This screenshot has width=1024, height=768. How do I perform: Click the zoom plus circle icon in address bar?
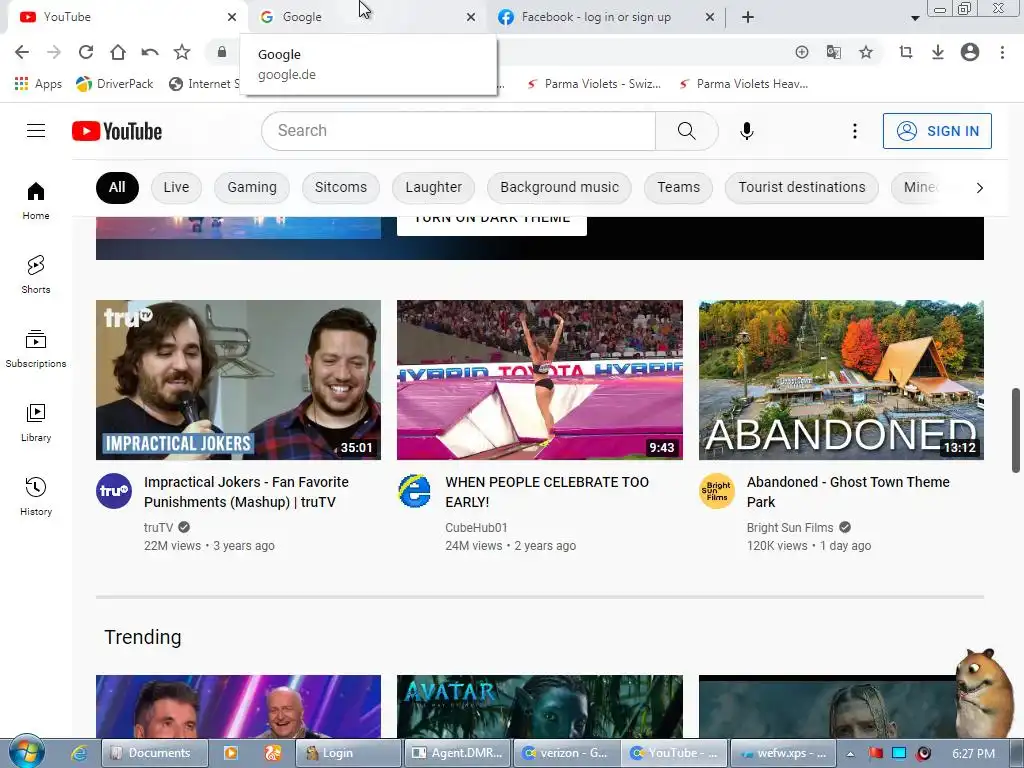801,52
